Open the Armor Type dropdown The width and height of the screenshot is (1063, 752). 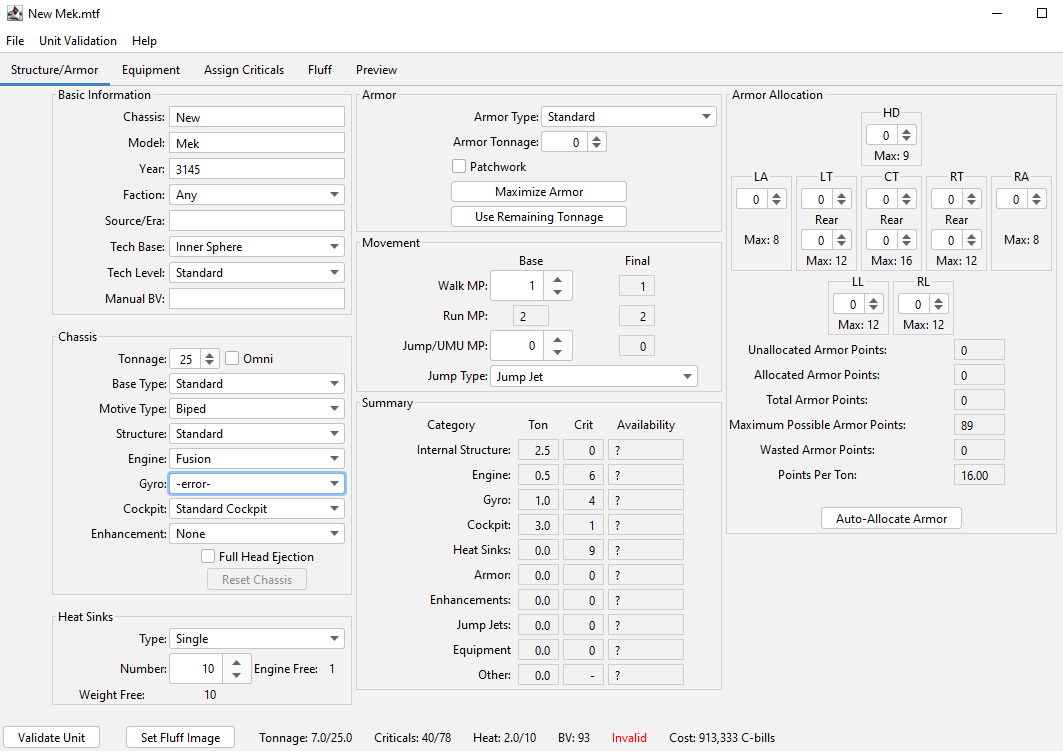coord(628,116)
